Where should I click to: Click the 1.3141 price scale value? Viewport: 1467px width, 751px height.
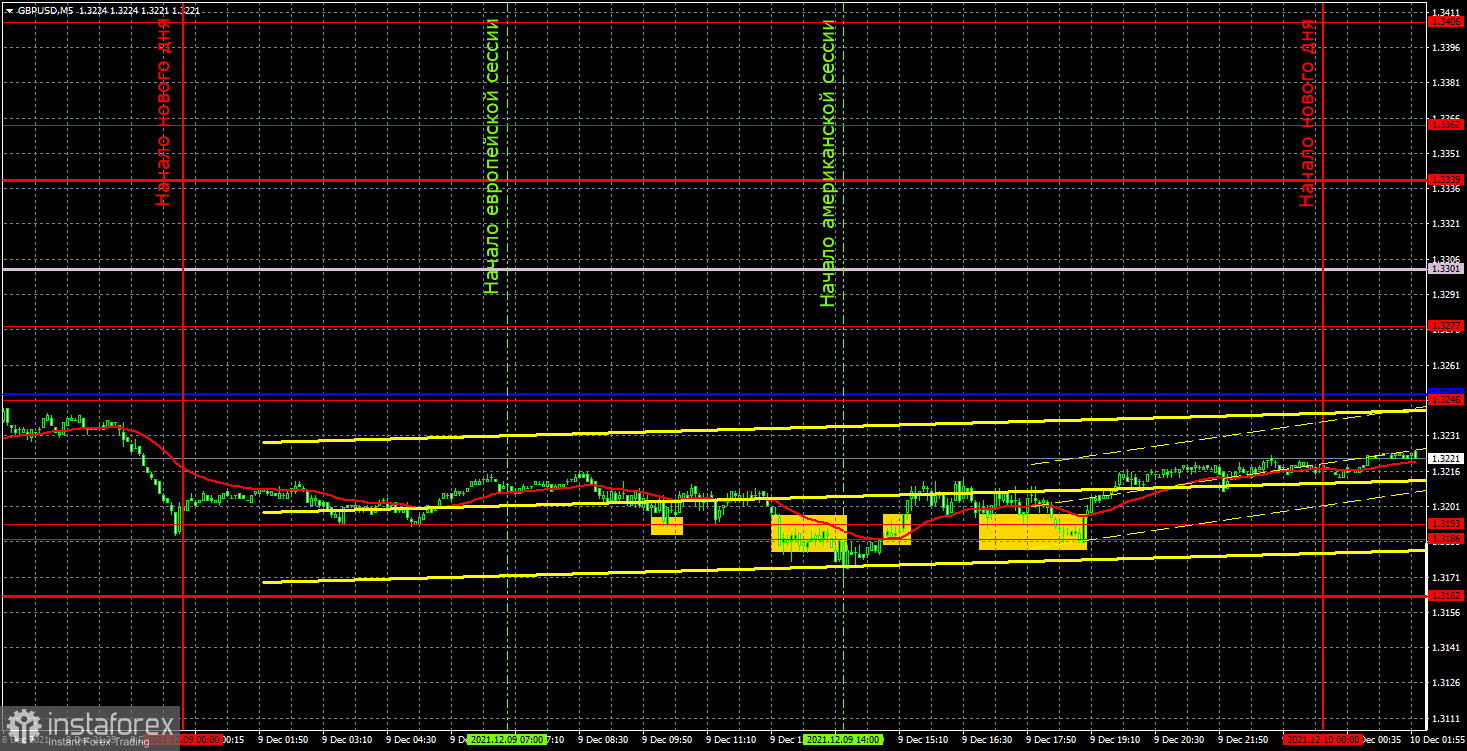pyautogui.click(x=1446, y=649)
